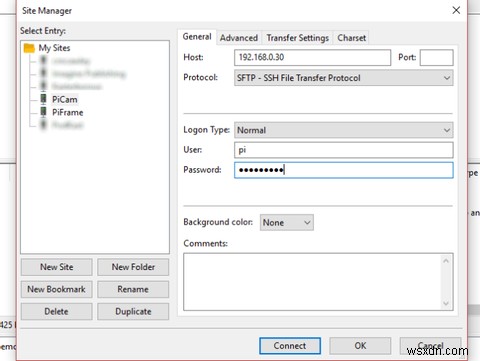Viewport: 480px width, 361px height.
Task: Click the User field containing pi
Action: click(x=344, y=150)
